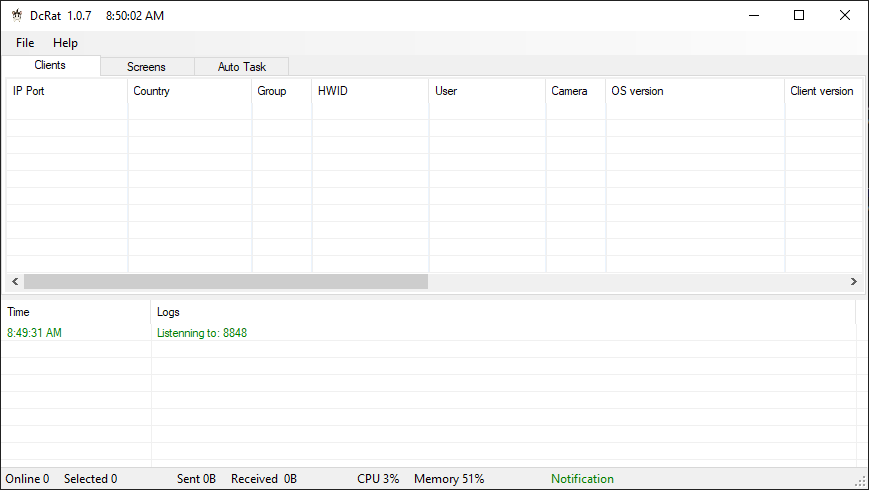Click the scrollbar's left arrow

pos(14,282)
